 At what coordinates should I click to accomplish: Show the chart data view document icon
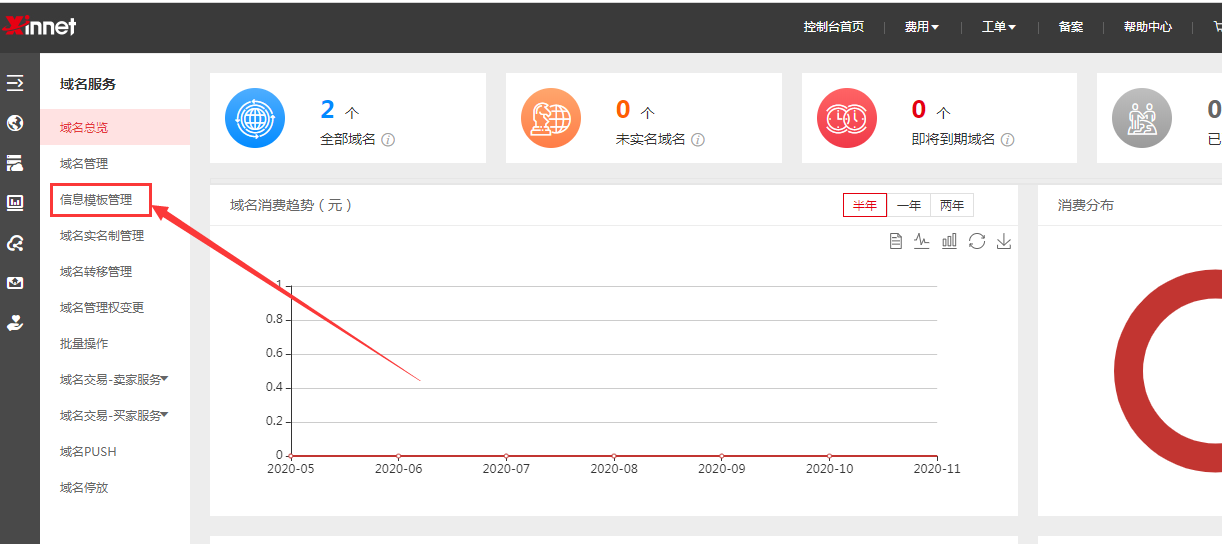896,241
